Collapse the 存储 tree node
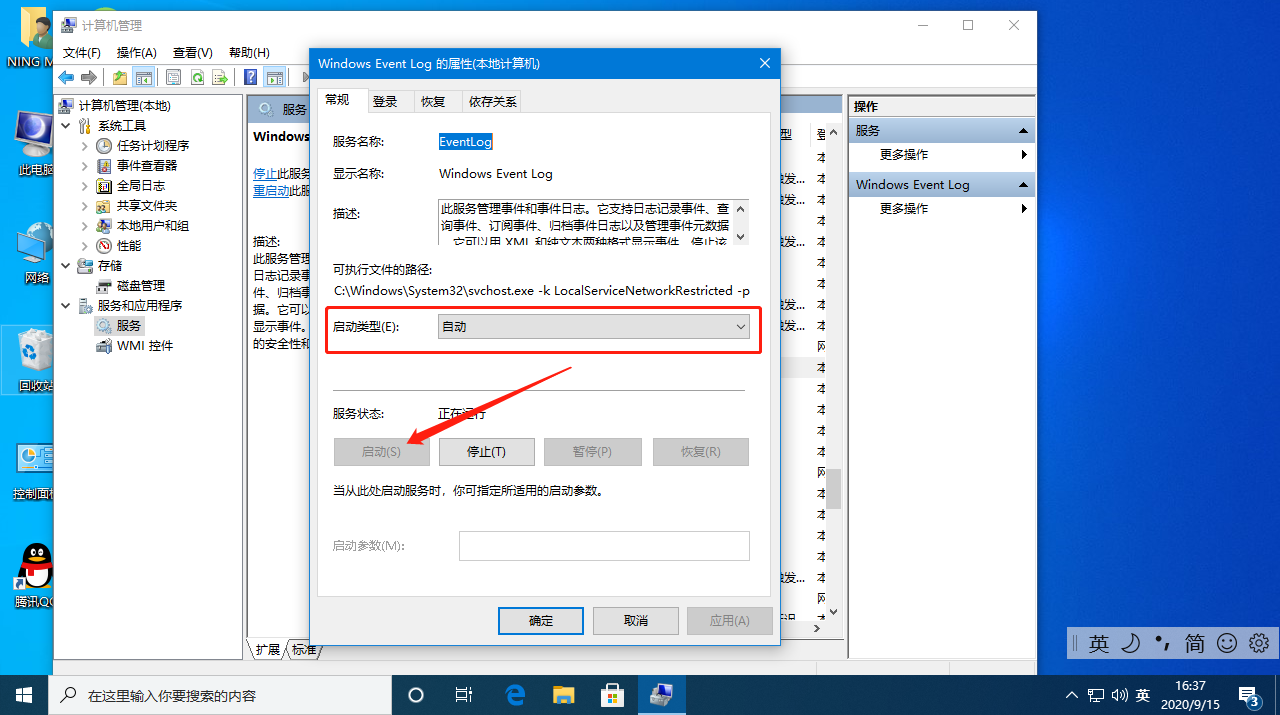Screen dimensions: 1280x715 pos(66,266)
